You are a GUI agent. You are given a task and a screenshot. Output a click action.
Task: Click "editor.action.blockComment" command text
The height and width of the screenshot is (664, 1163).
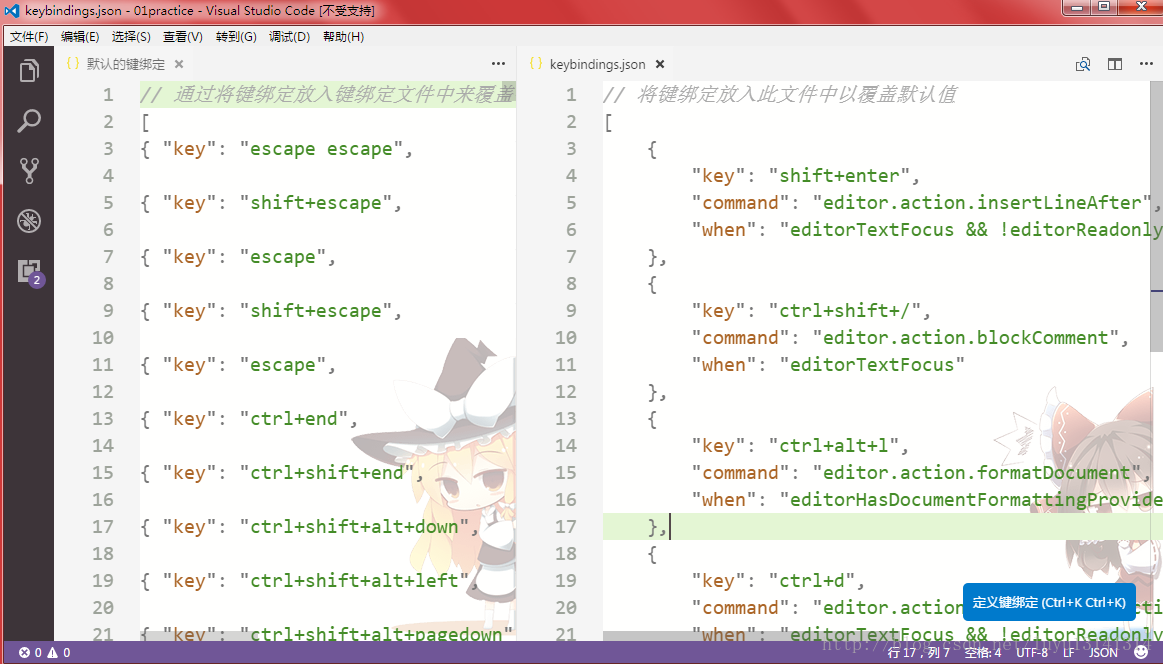(966, 338)
